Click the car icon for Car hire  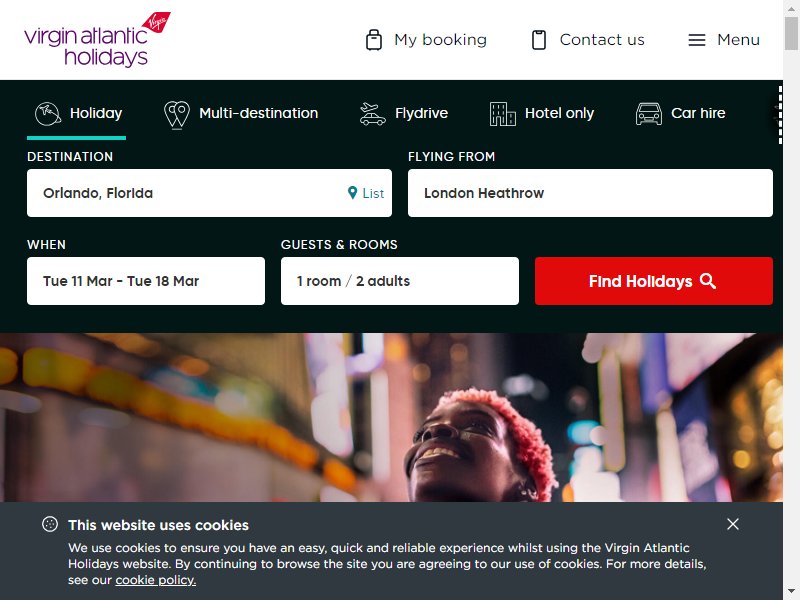[648, 114]
